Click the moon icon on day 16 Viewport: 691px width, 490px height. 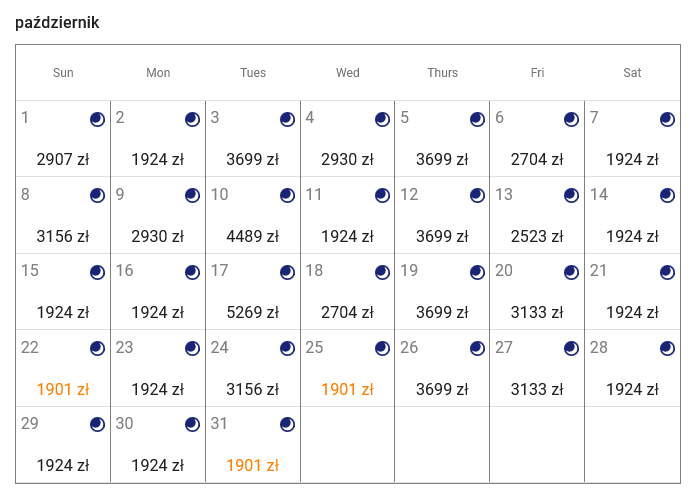click(x=192, y=272)
